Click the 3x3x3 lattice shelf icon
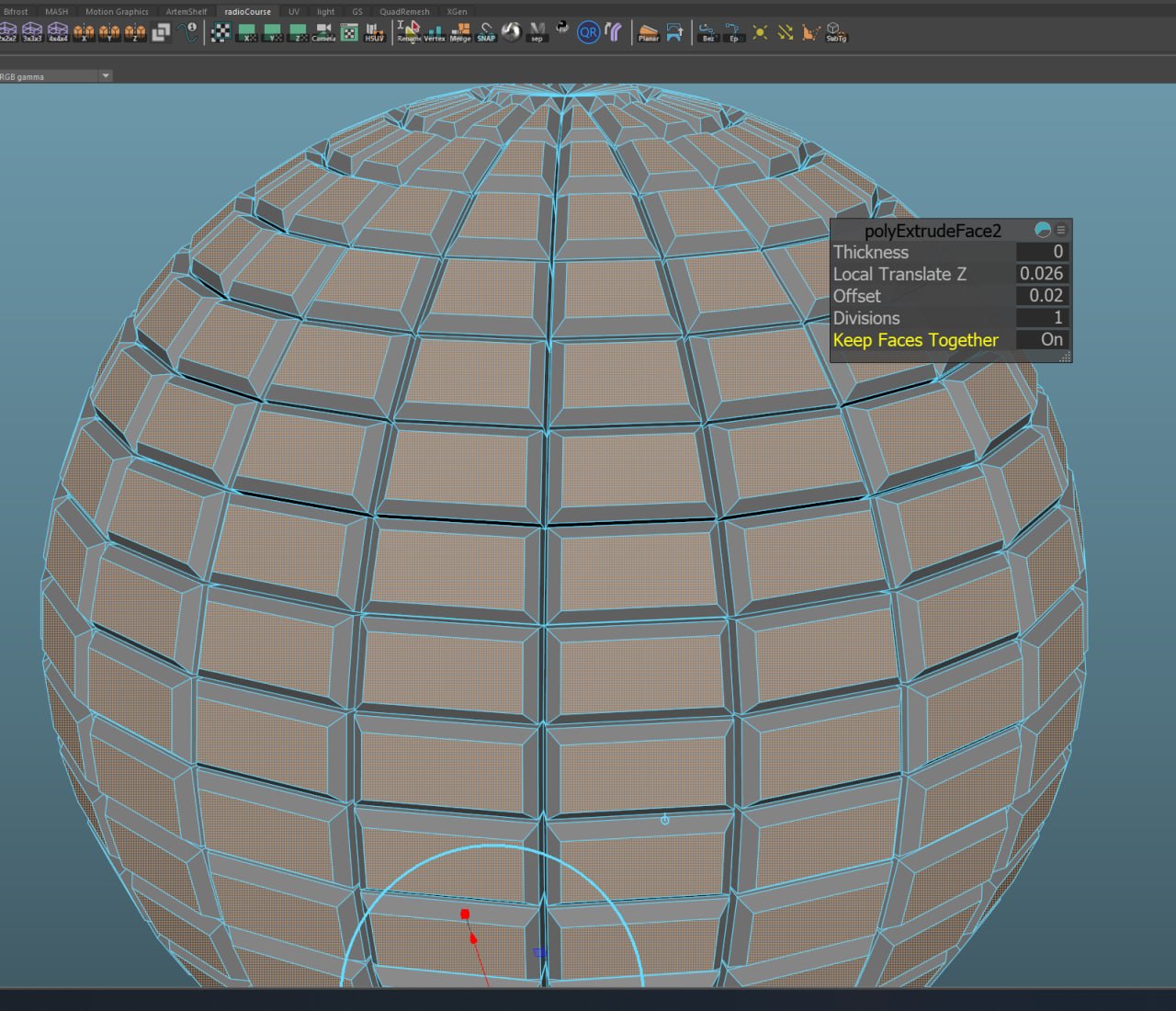1176x1011 pixels. (x=32, y=32)
